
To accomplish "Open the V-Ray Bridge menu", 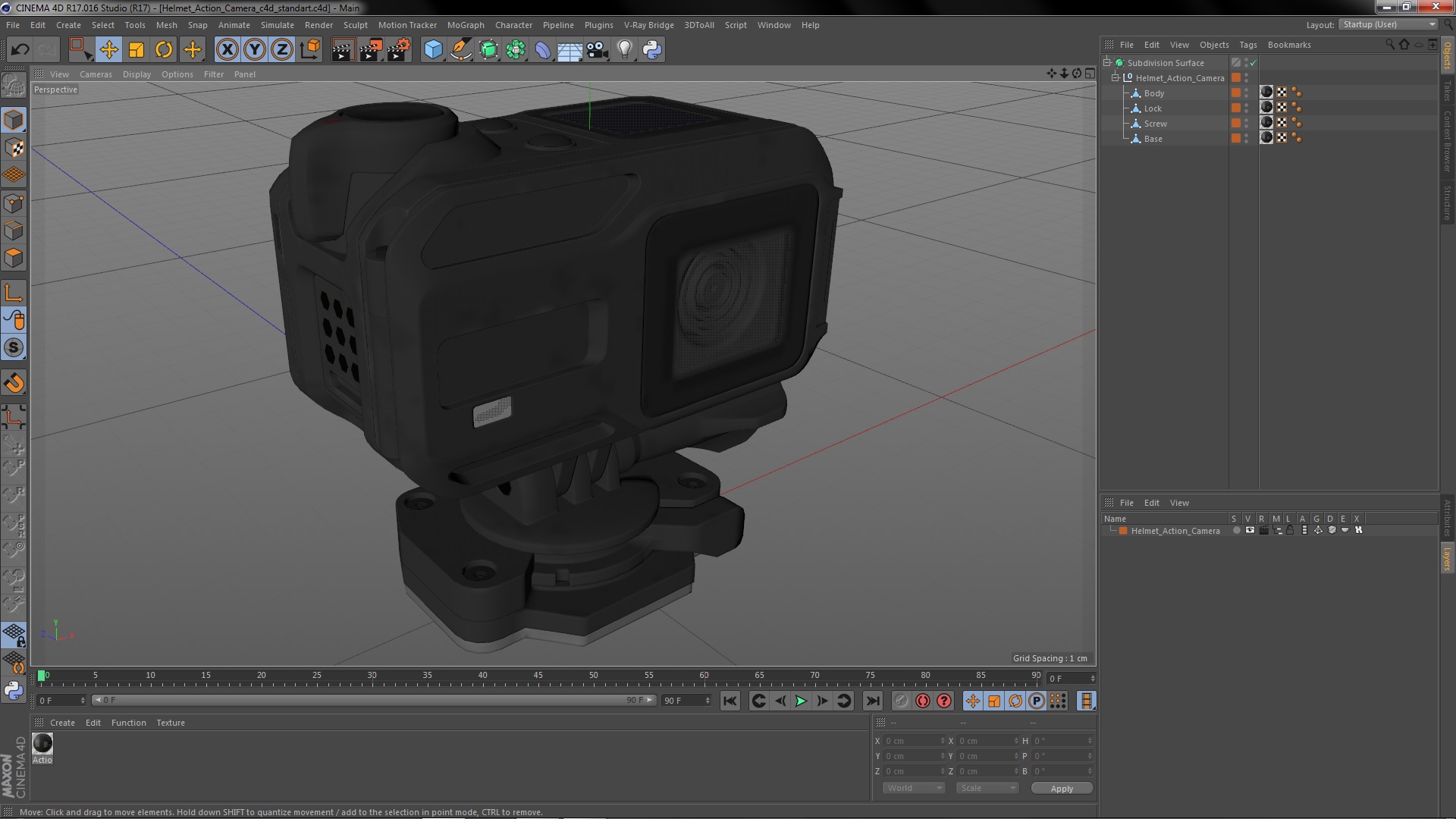I will [x=648, y=25].
